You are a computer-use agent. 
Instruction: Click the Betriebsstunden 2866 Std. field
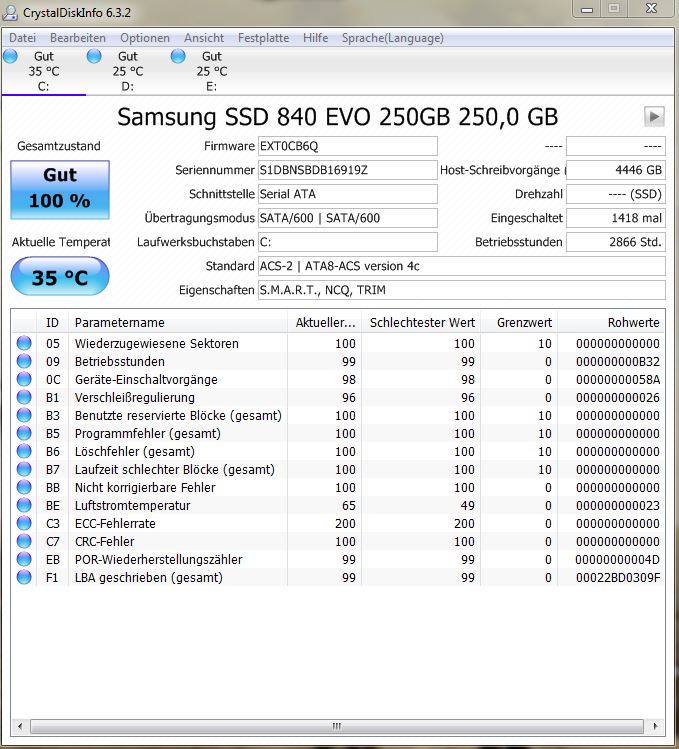615,242
